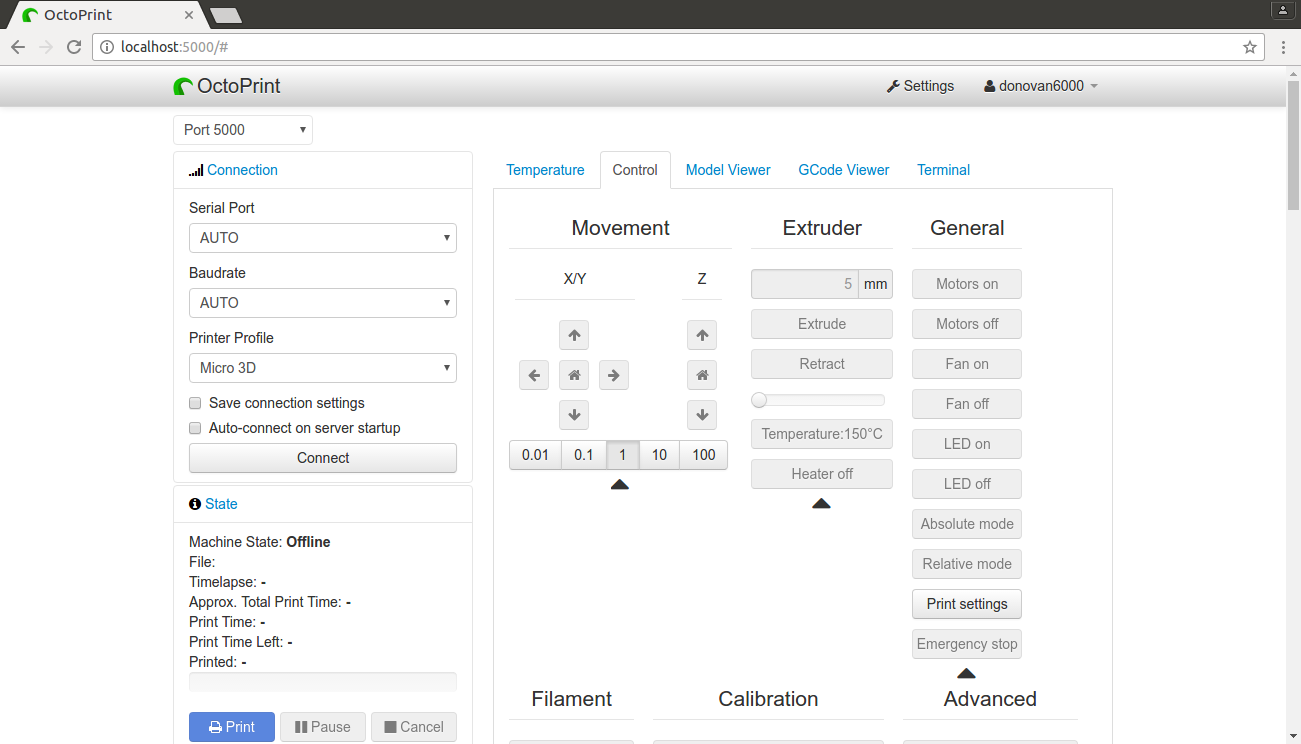
Task: Click Motors on button
Action: point(967,284)
